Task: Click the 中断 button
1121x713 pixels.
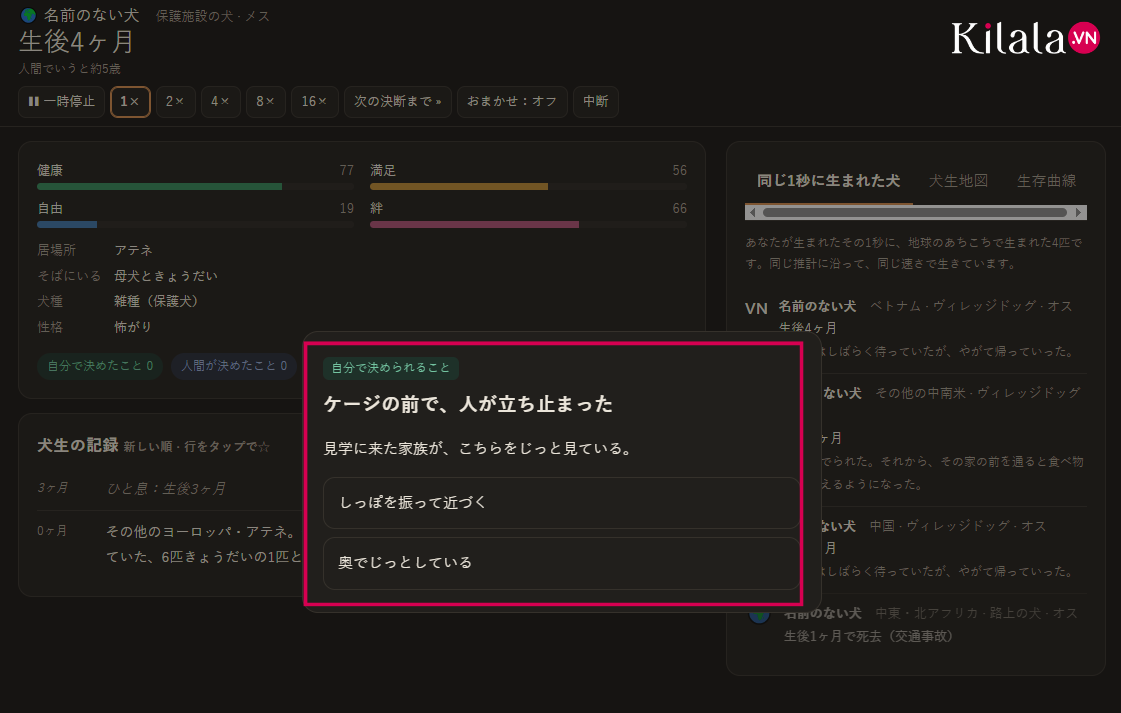Action: tap(596, 102)
